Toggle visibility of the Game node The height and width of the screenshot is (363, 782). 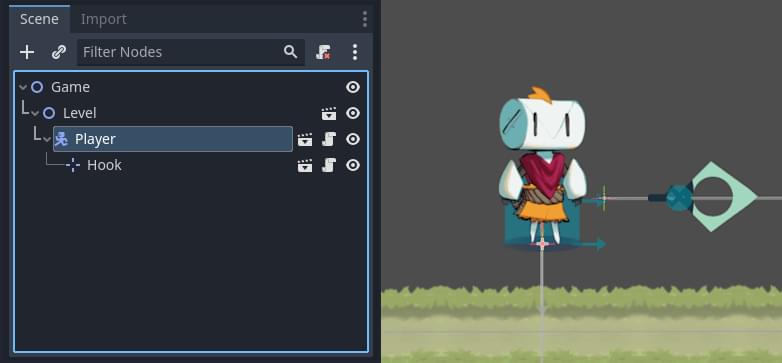353,87
